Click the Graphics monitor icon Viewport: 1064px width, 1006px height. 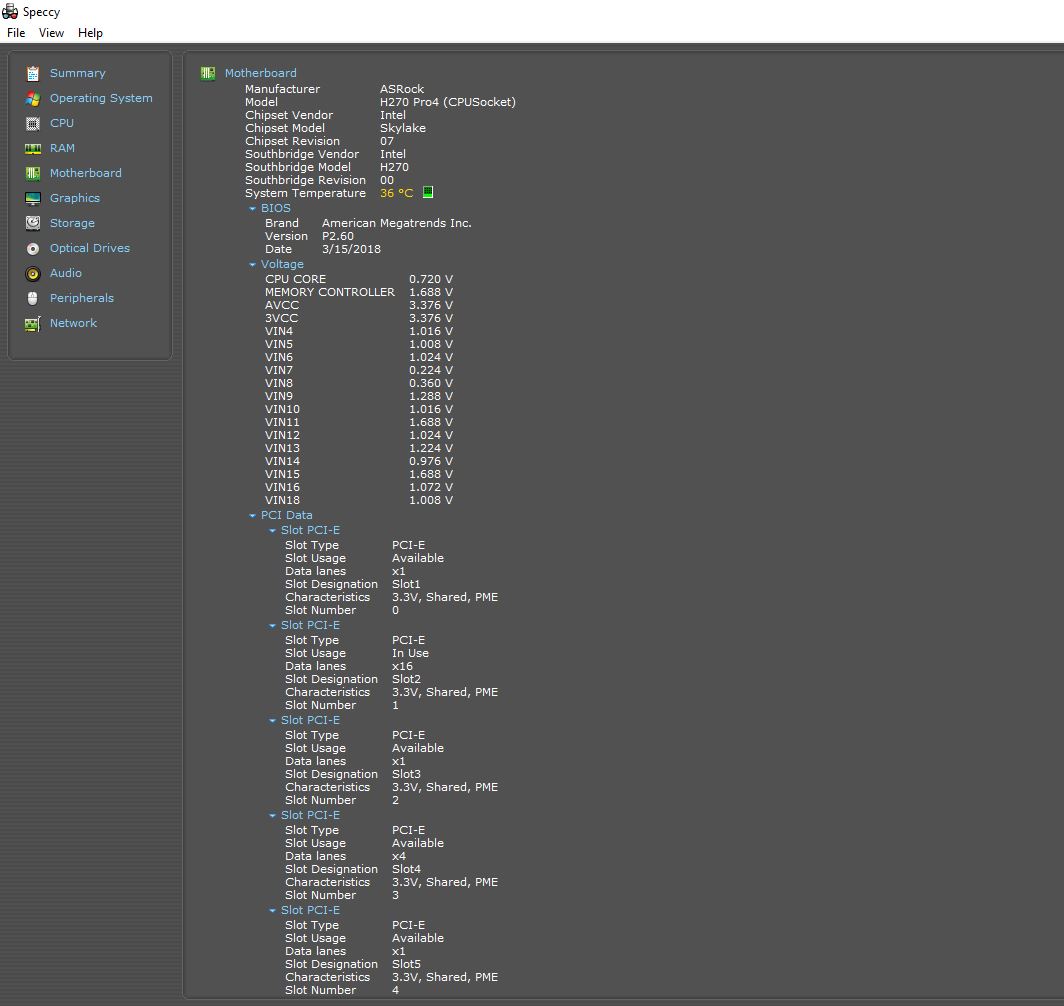pyautogui.click(x=33, y=198)
